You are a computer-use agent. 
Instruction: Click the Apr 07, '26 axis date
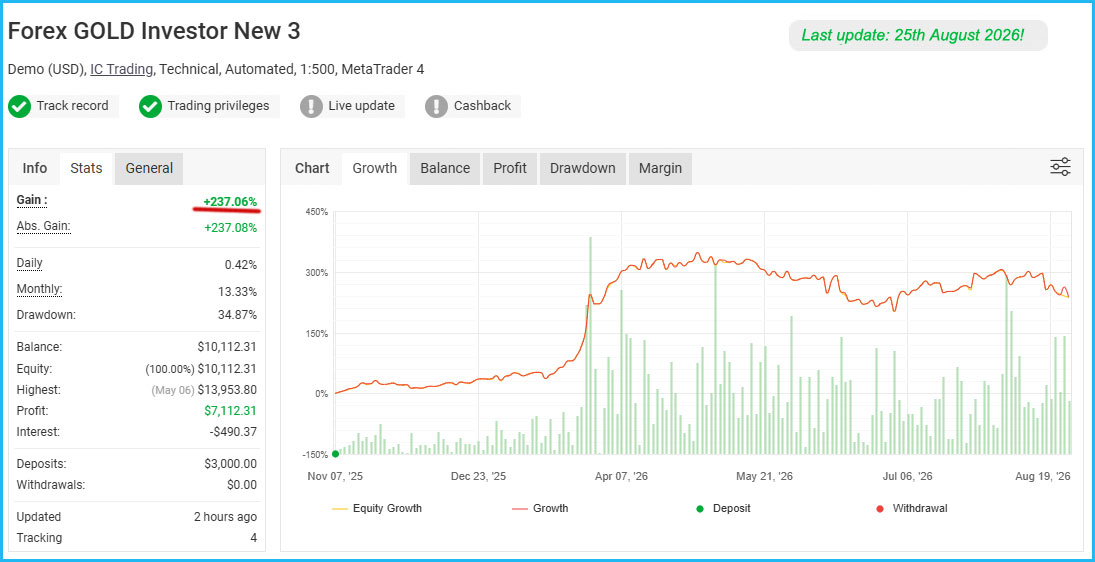pyautogui.click(x=622, y=477)
